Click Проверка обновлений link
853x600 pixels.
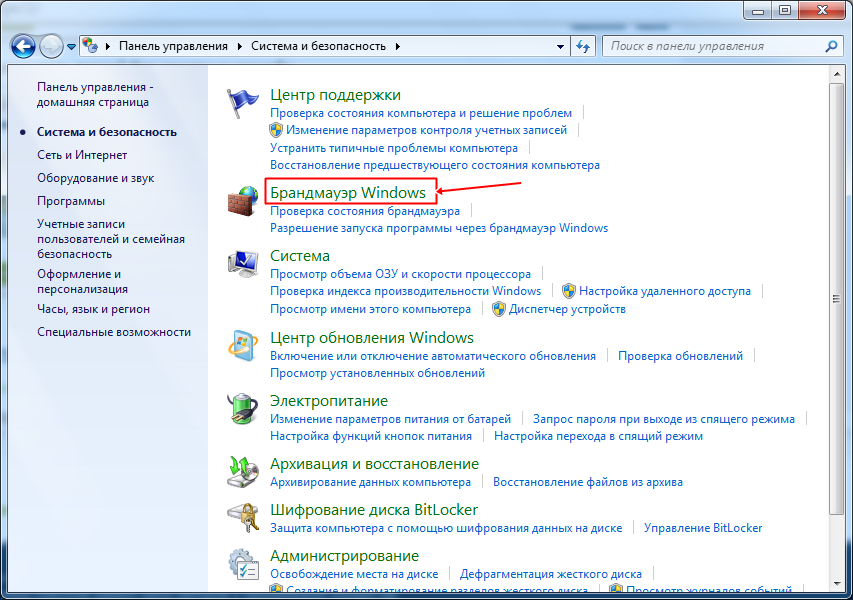click(x=681, y=356)
